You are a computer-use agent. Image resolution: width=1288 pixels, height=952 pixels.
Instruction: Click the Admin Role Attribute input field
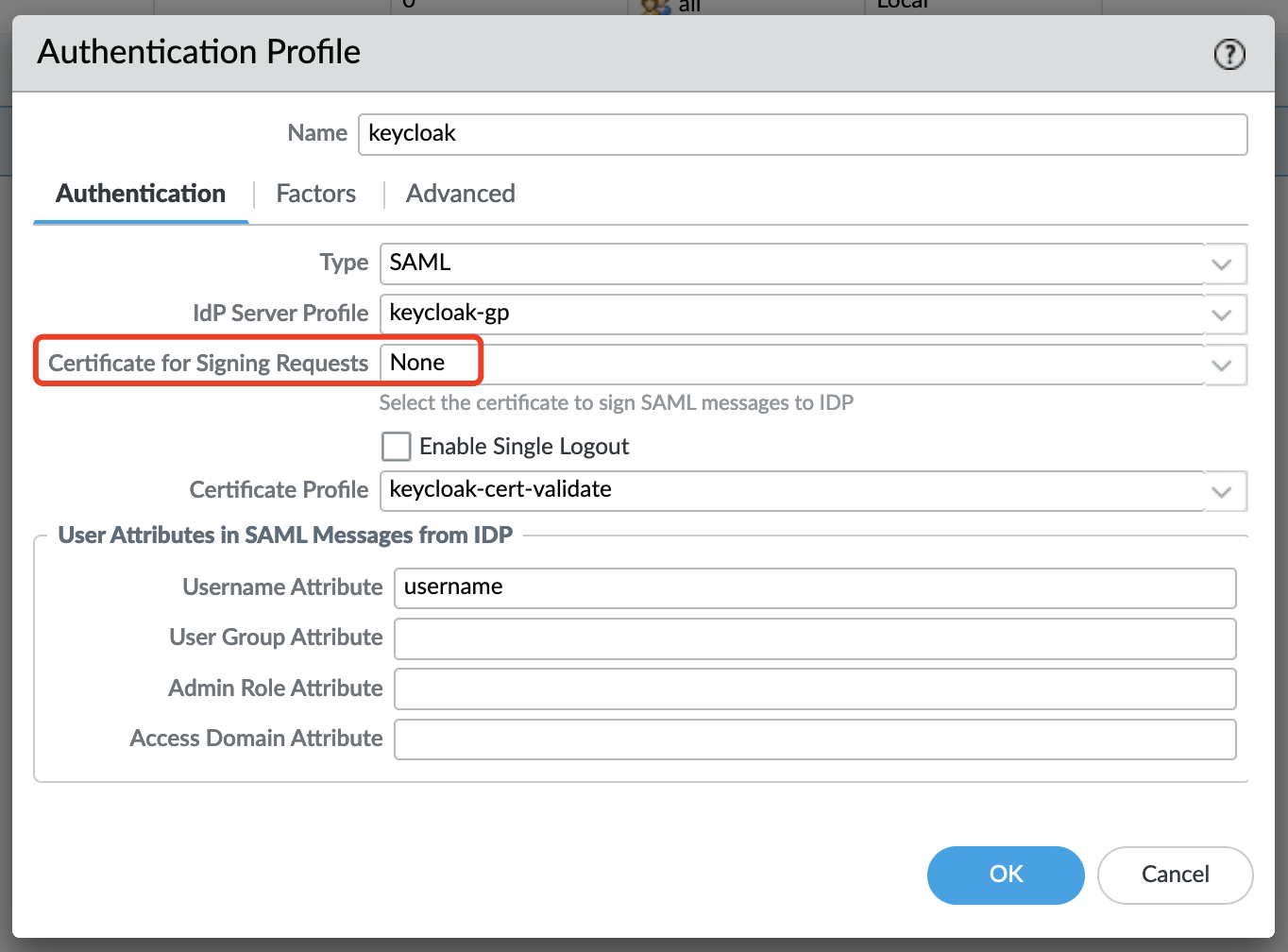click(815, 688)
